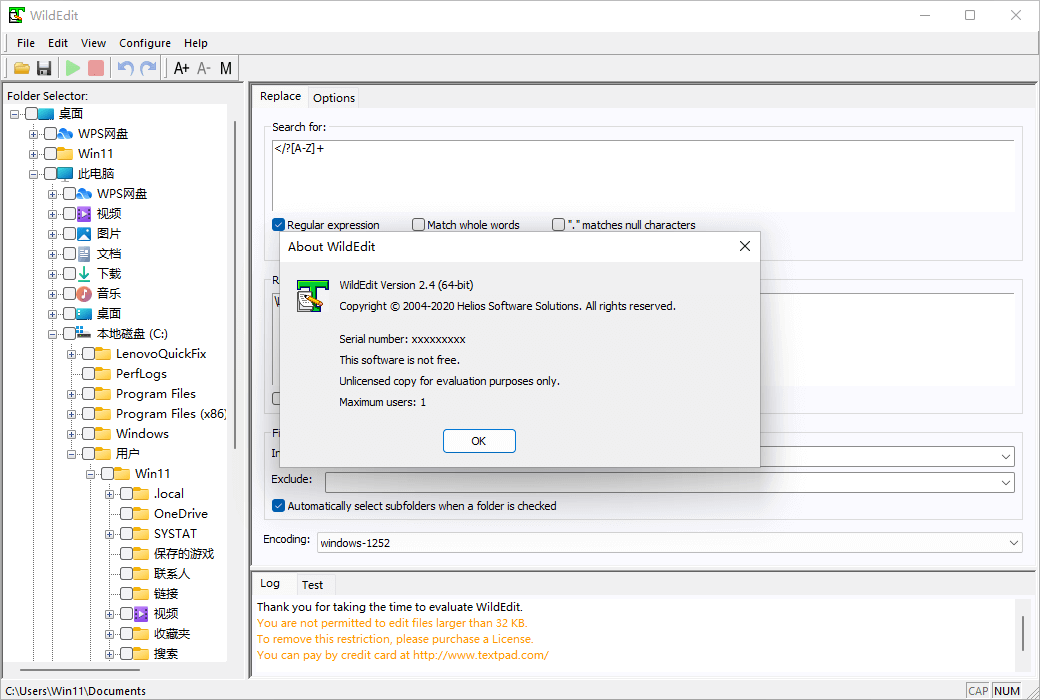Click the 文档 documents icon
This screenshot has height=700, width=1040.
point(84,253)
